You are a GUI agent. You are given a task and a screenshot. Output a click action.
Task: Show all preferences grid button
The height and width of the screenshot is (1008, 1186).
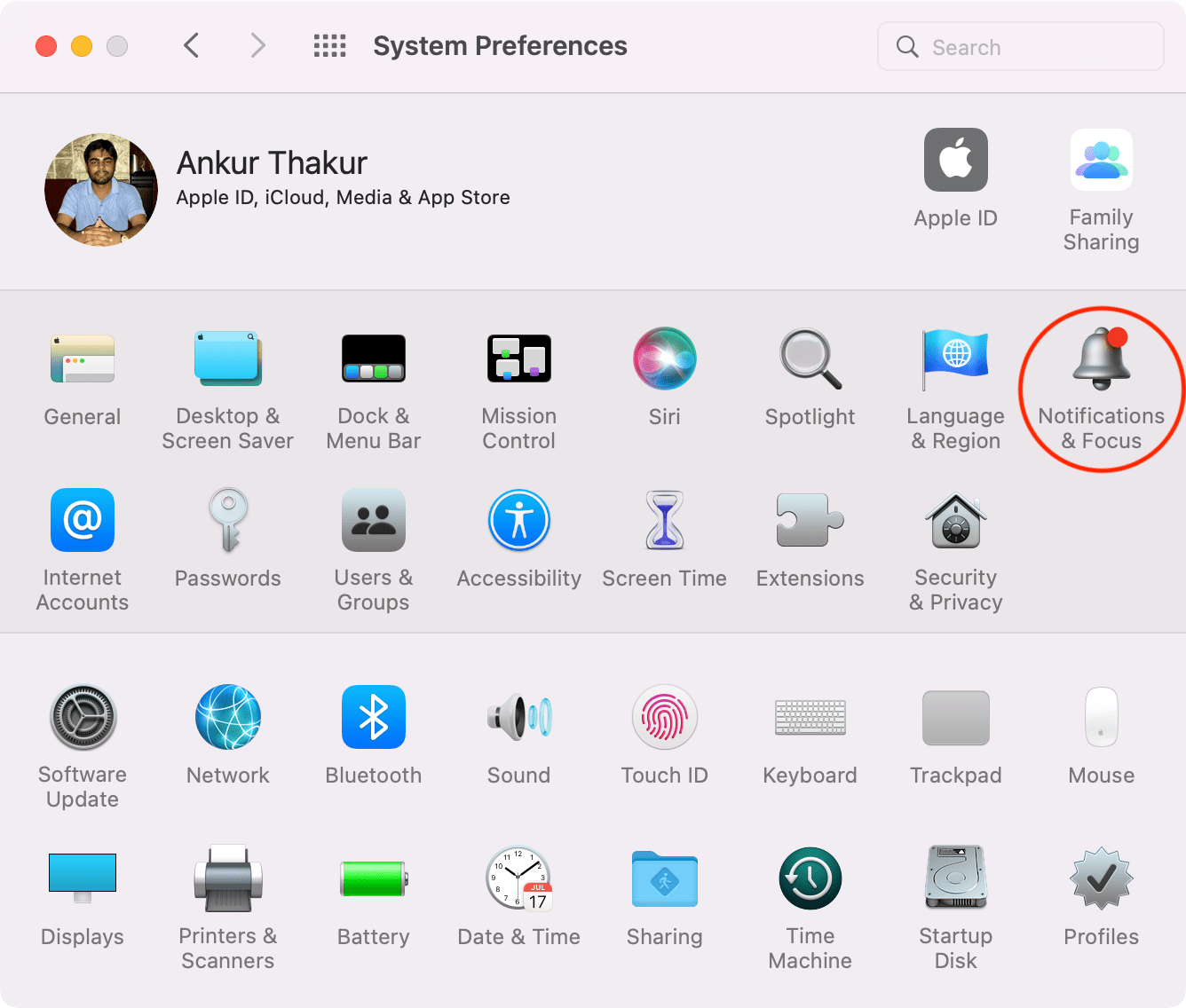(x=329, y=45)
